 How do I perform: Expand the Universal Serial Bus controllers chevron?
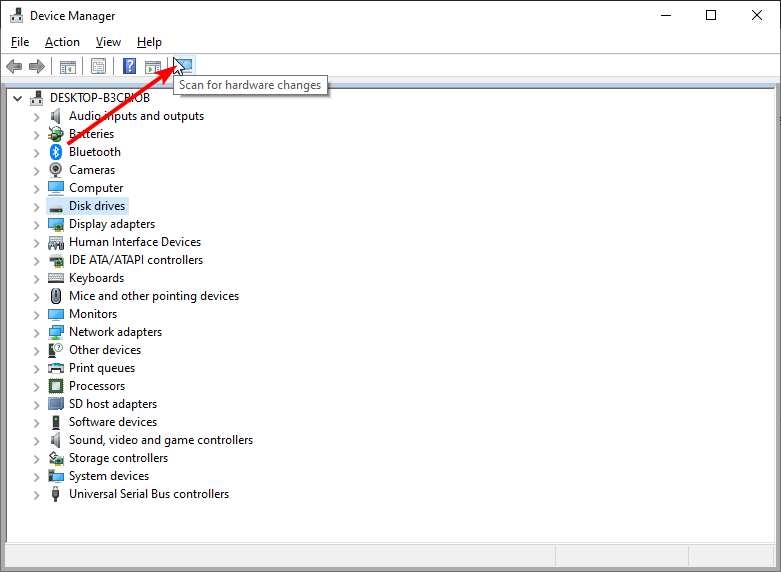click(x=36, y=495)
